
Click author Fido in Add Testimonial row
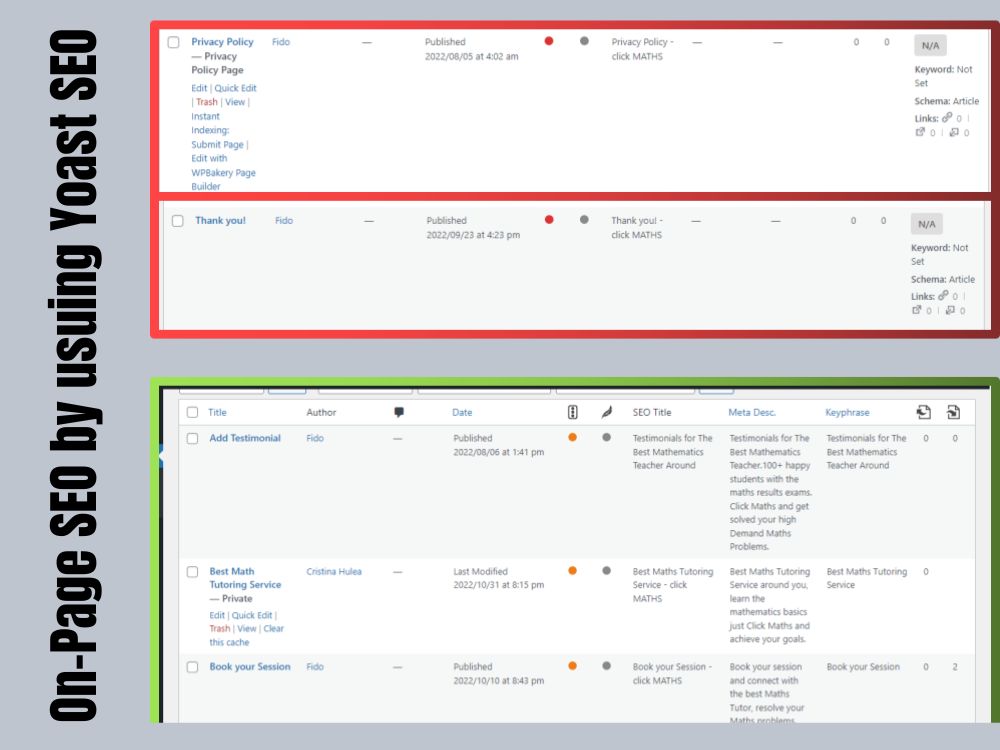pyautogui.click(x=315, y=438)
